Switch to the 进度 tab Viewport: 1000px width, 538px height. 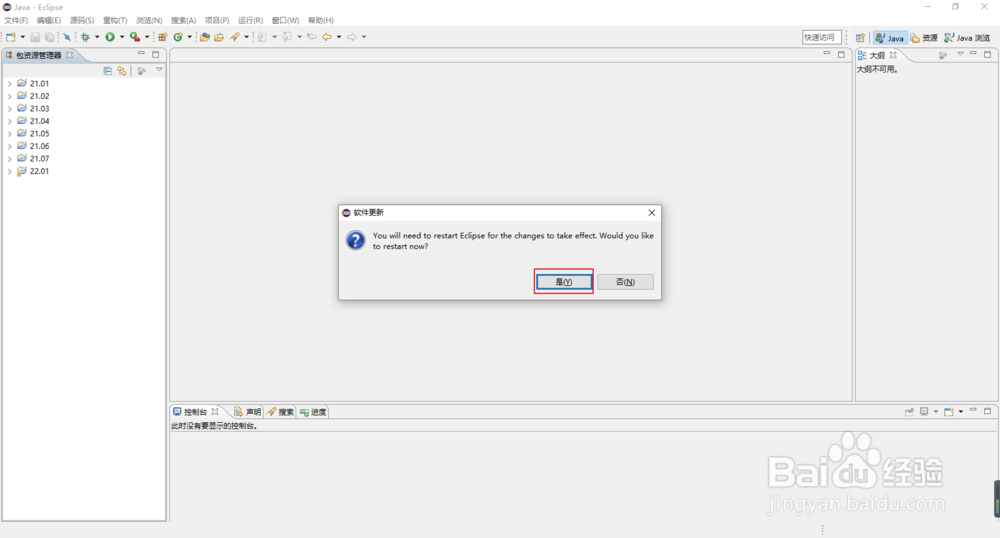[313, 412]
